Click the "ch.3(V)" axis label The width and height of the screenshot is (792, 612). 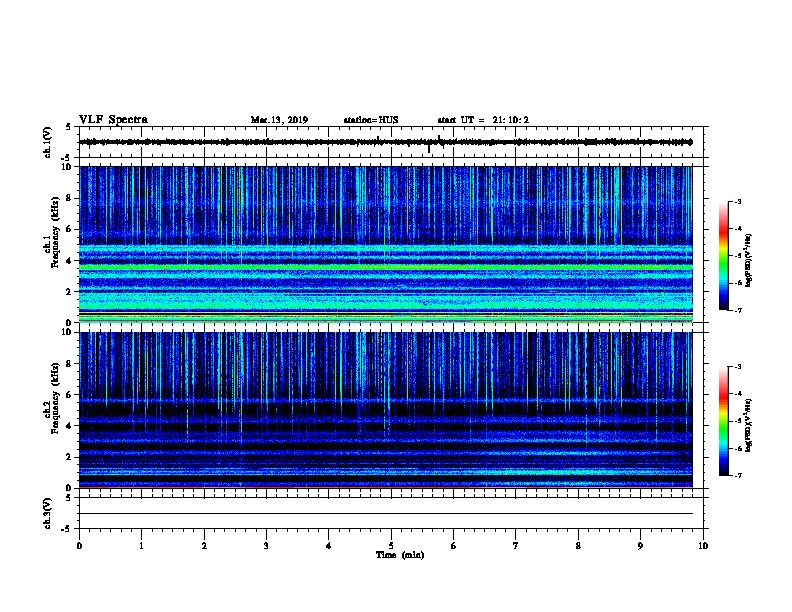coord(47,513)
